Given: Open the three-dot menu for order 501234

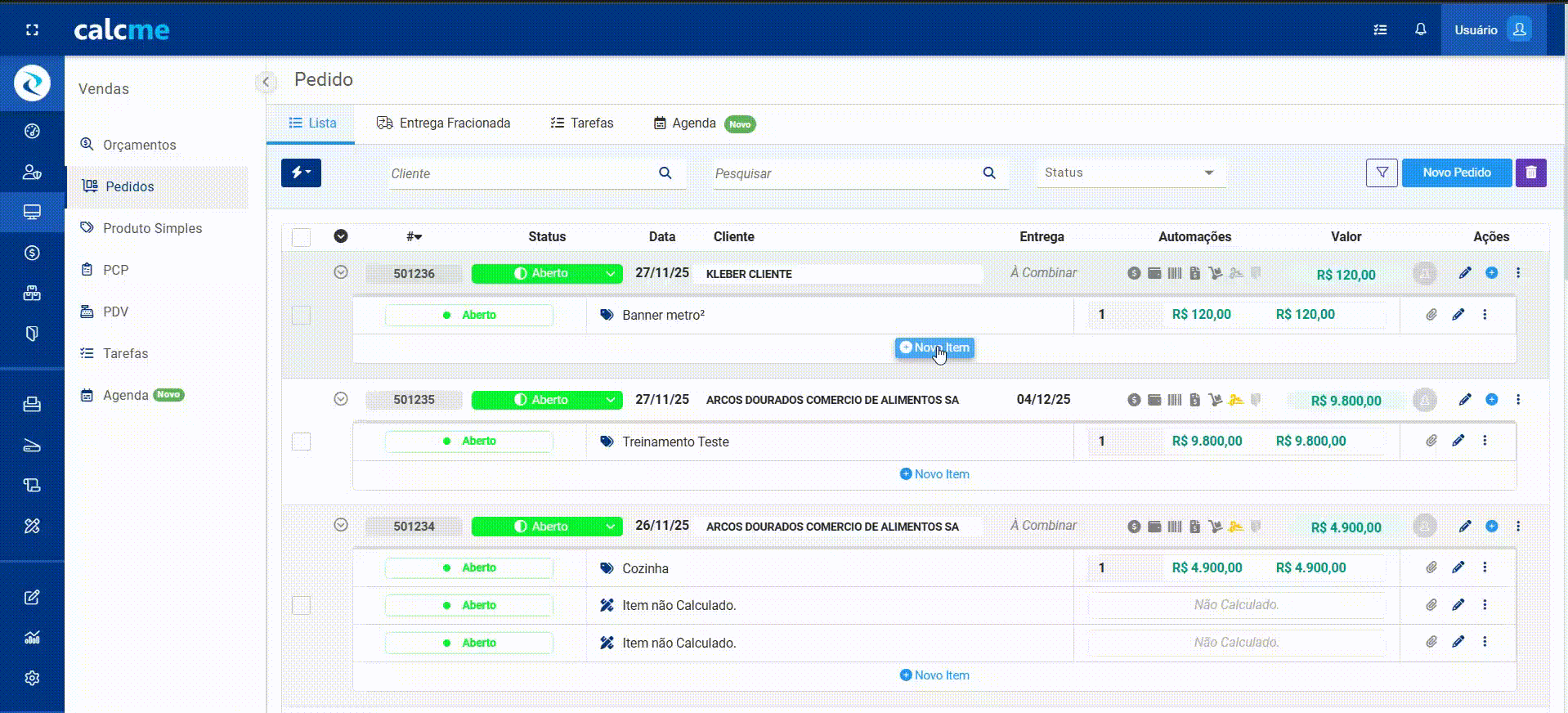Looking at the screenshot, I should [x=1518, y=526].
